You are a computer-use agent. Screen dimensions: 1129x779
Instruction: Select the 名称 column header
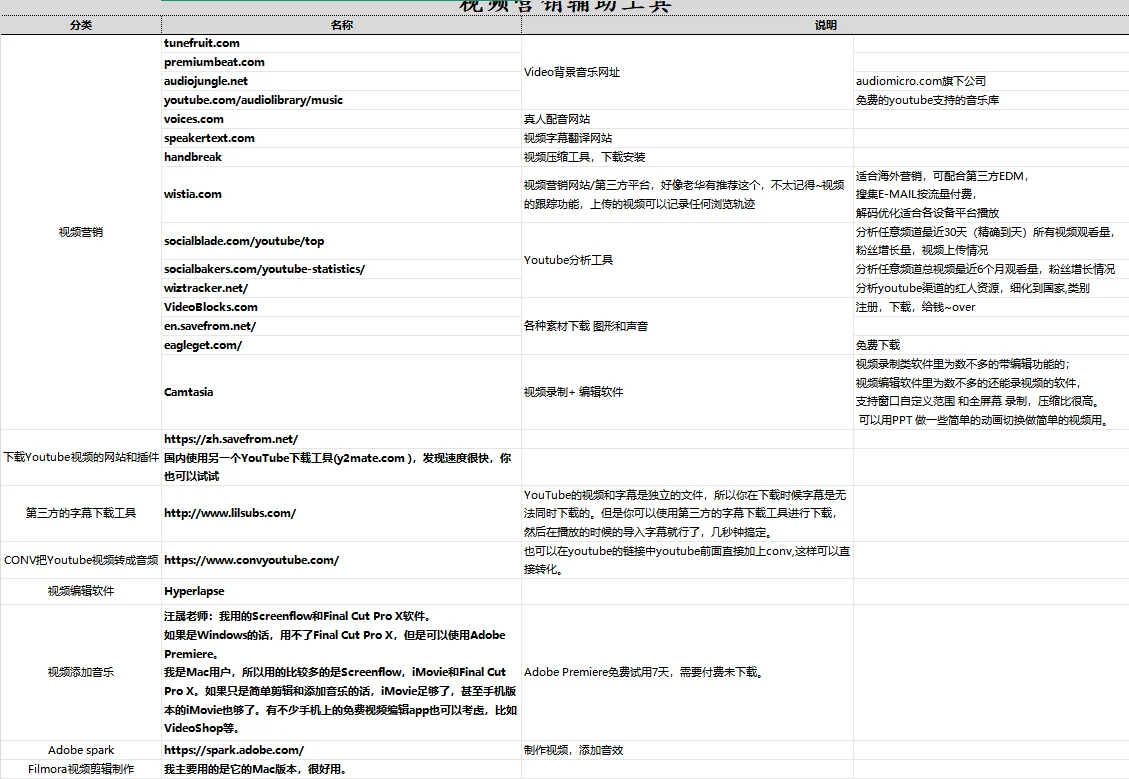[341, 25]
